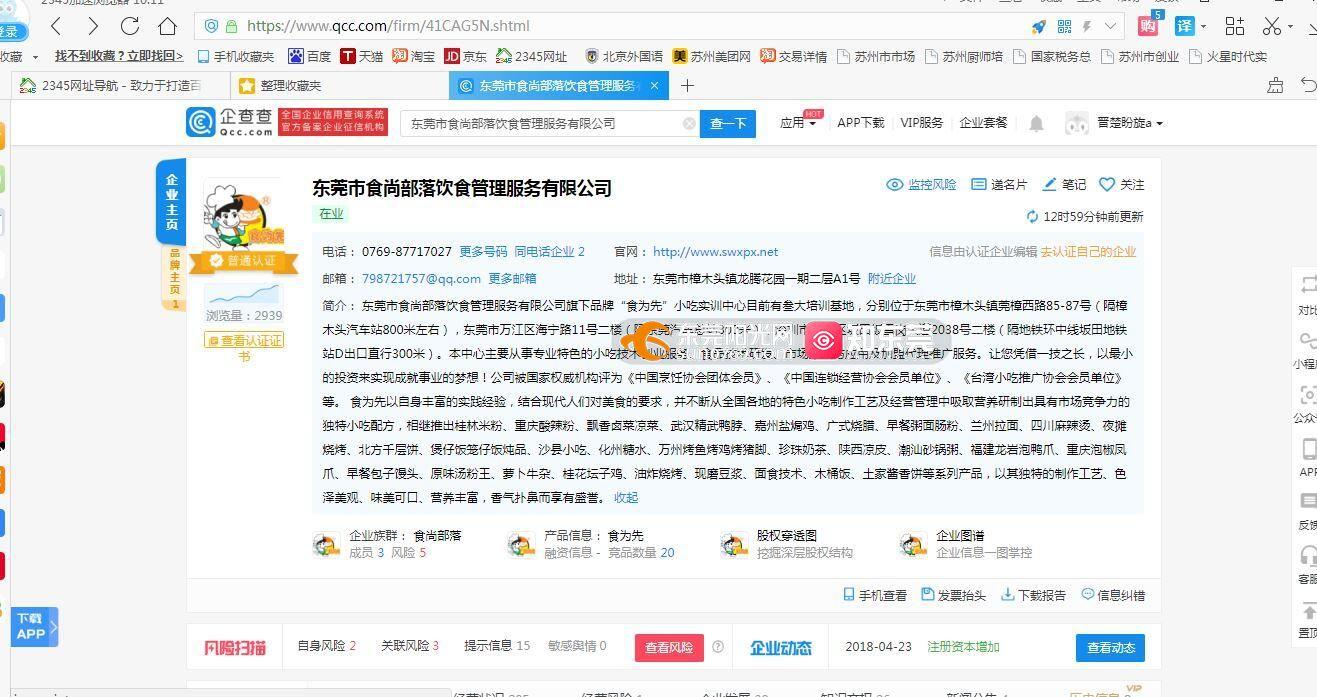
Task: Open the risk scan help question icon
Action: (717, 647)
